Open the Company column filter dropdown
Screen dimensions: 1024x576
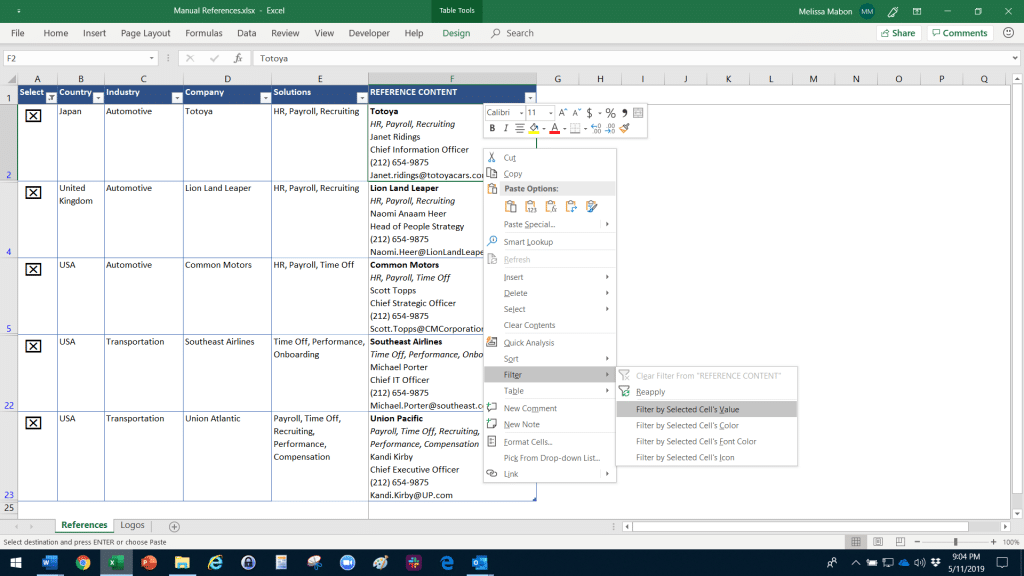point(265,97)
